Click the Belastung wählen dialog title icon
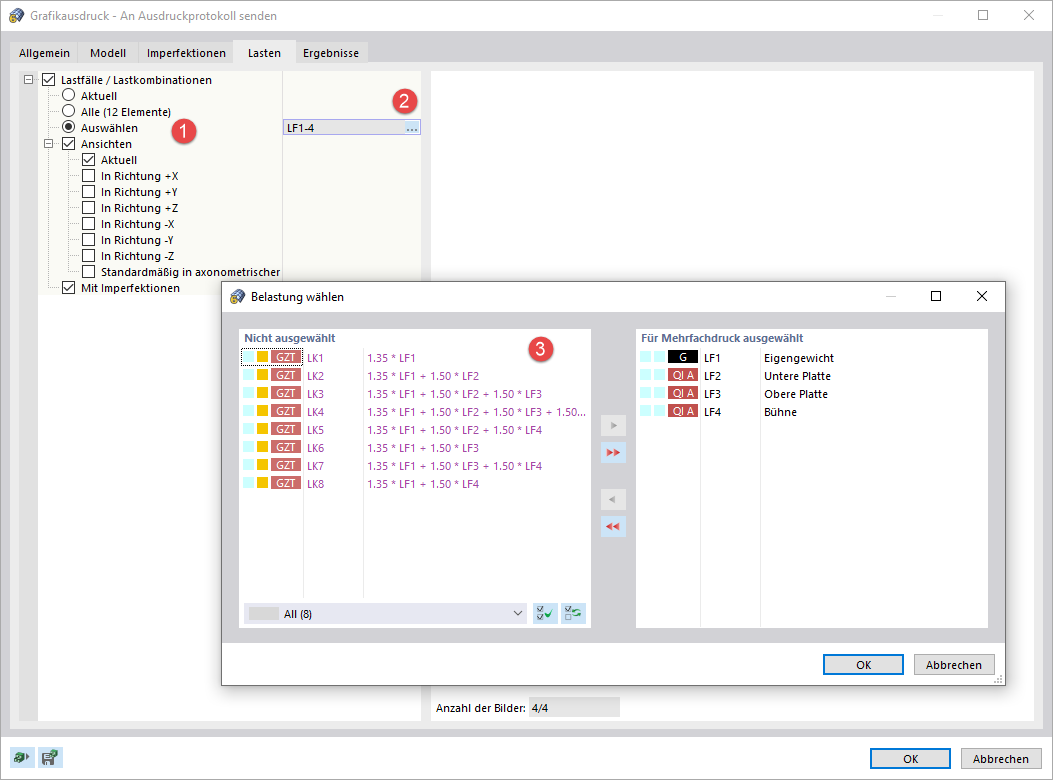The height and width of the screenshot is (780, 1053). [x=238, y=296]
